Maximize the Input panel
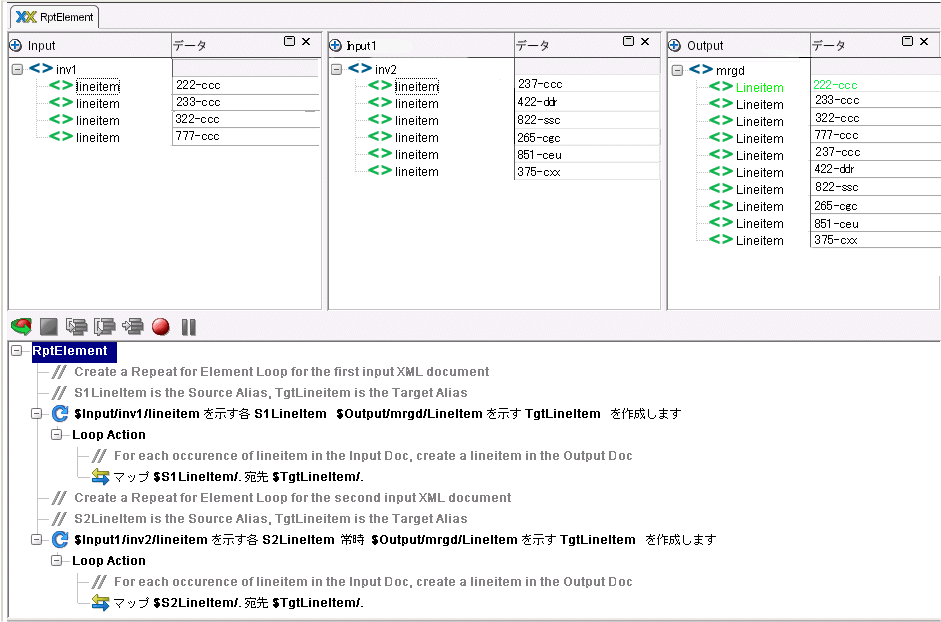The width and height of the screenshot is (941, 622). point(289,41)
